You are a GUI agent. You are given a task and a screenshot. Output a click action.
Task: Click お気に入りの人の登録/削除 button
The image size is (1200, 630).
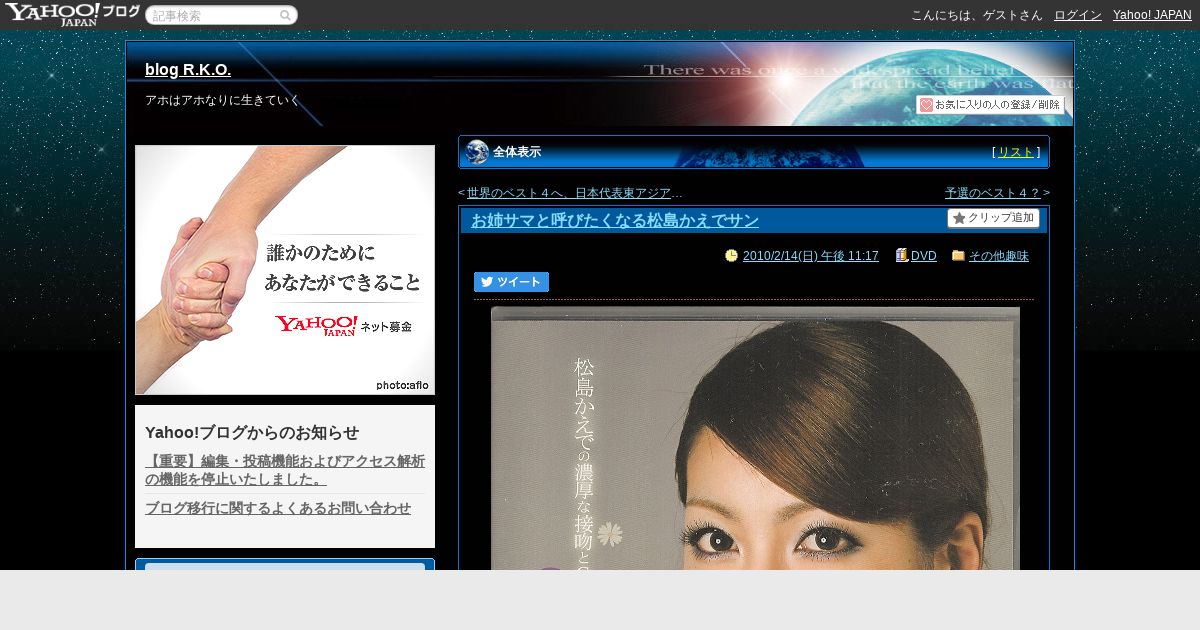[990, 105]
